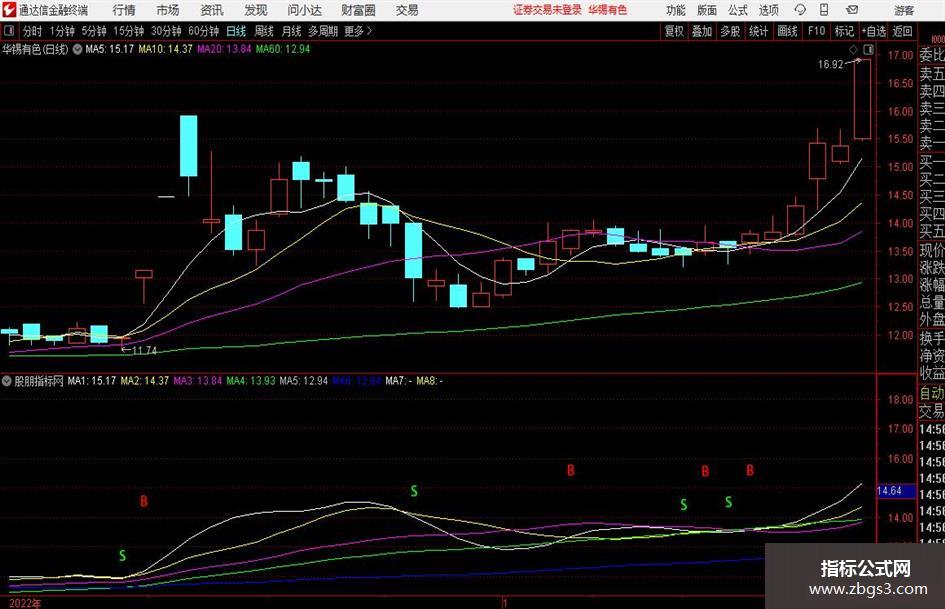Open the 资讯 menu
The image size is (945, 609).
(x=212, y=10)
